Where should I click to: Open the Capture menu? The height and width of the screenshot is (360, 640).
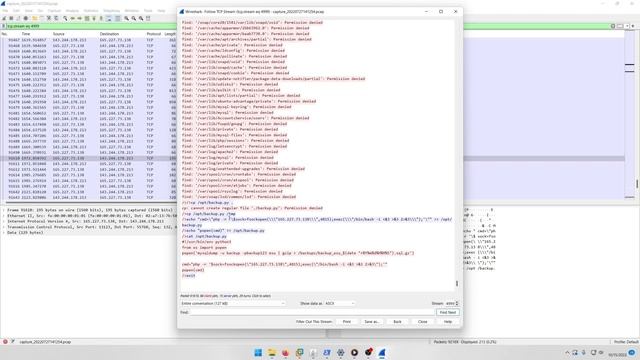tap(54, 11)
